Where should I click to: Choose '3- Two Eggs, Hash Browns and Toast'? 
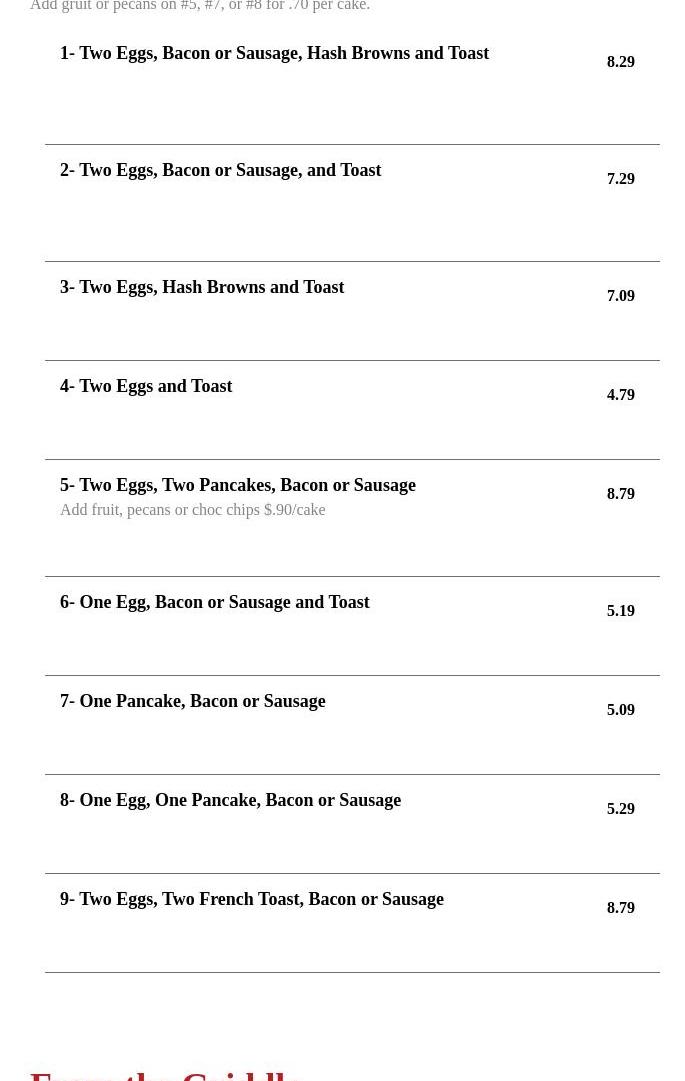pyautogui.click(x=202, y=287)
